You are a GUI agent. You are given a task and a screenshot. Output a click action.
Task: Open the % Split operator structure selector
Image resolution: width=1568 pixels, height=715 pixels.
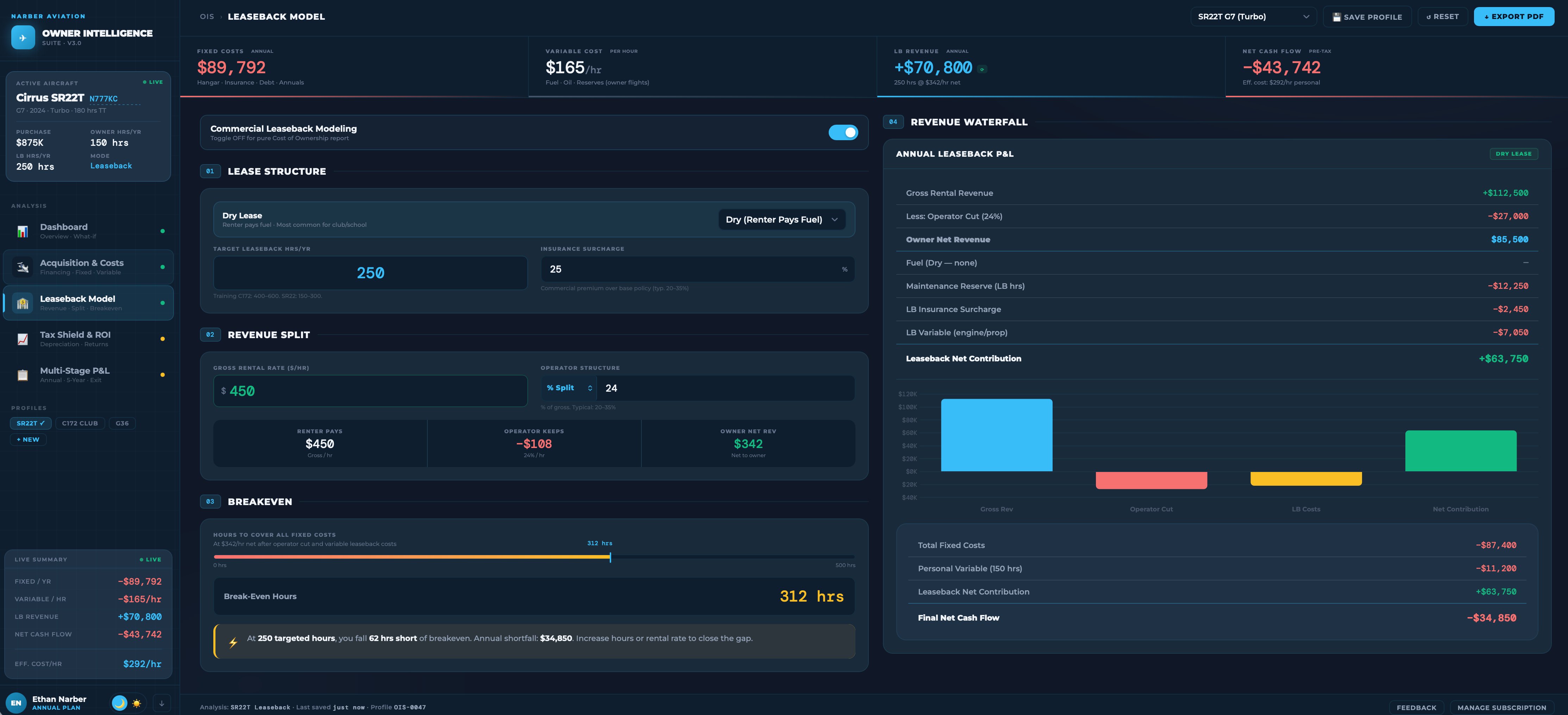pos(569,388)
